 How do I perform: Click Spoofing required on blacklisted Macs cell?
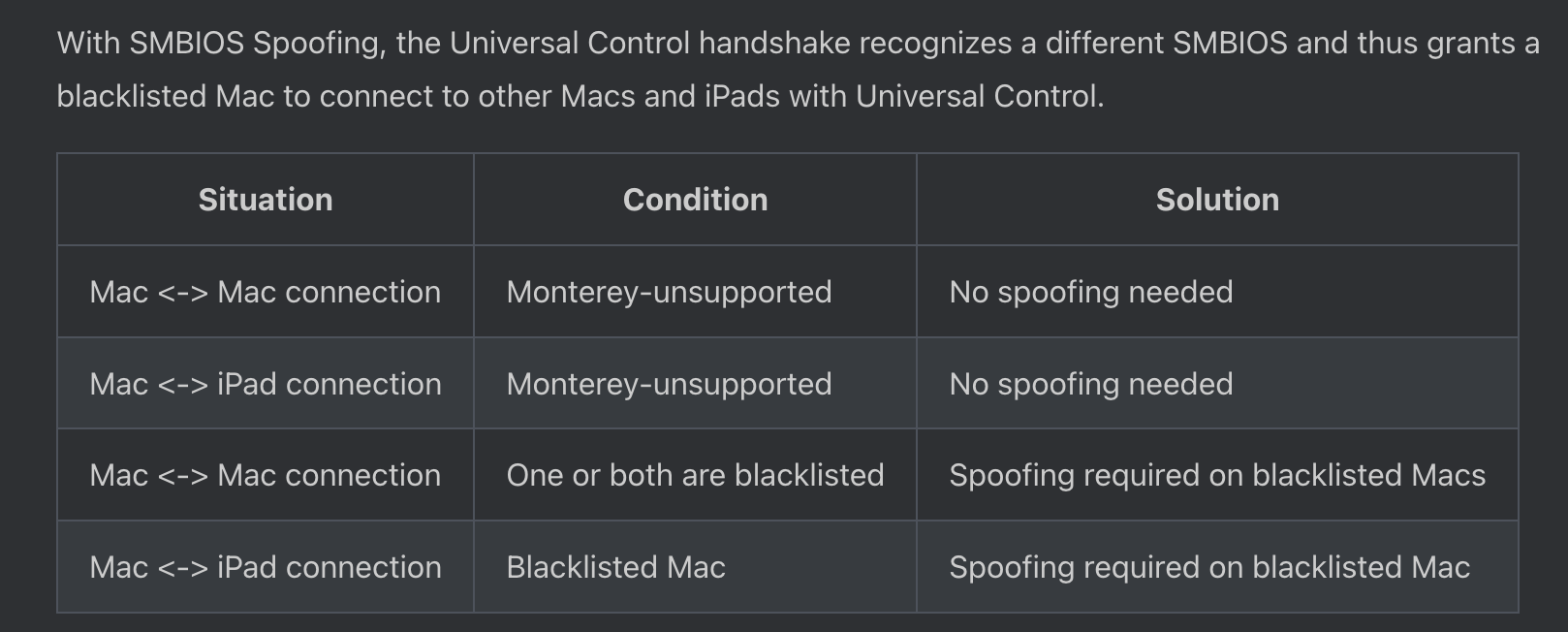[x=1217, y=475]
